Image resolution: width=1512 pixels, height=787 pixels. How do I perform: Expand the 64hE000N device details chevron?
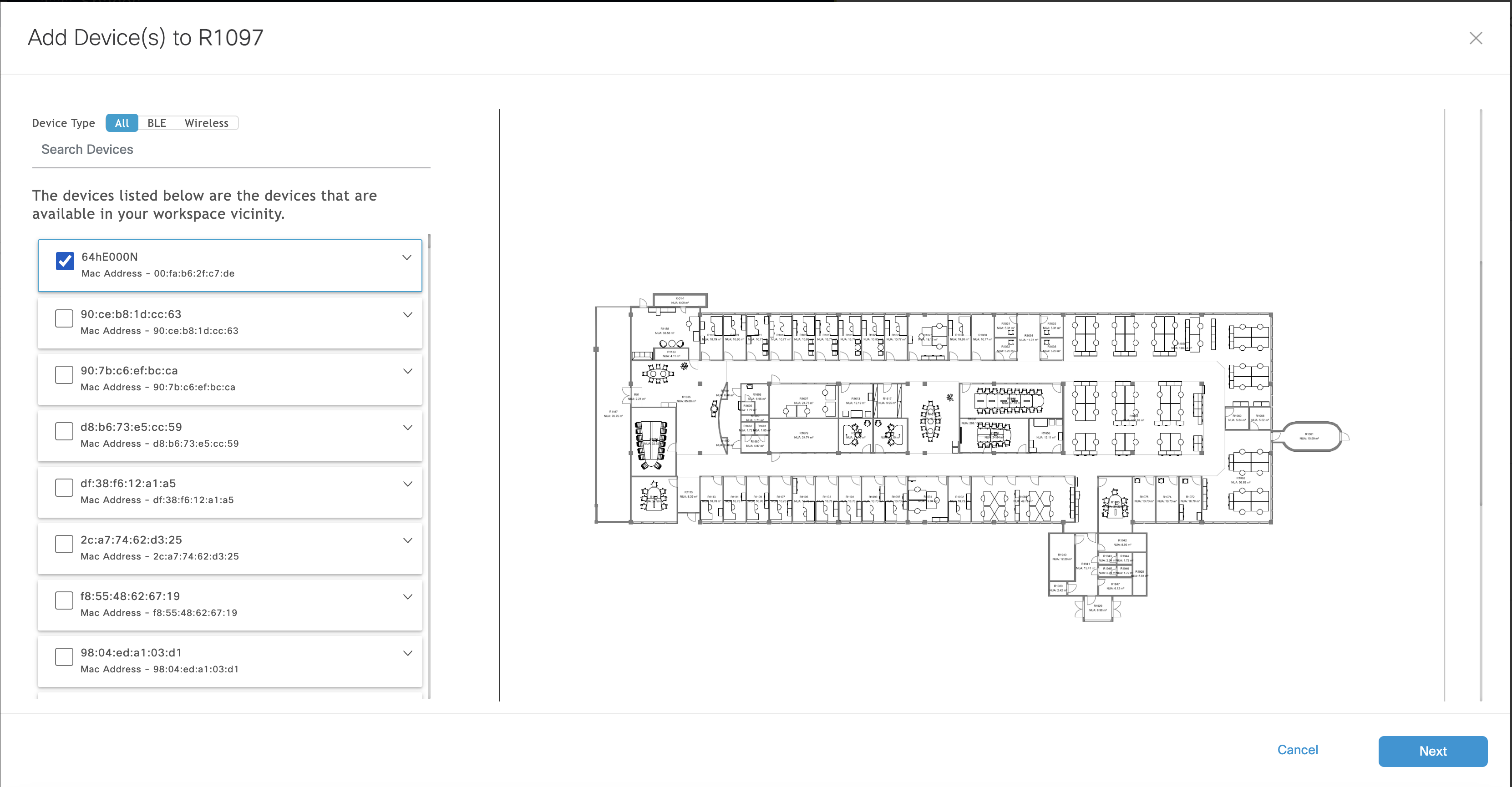click(407, 257)
